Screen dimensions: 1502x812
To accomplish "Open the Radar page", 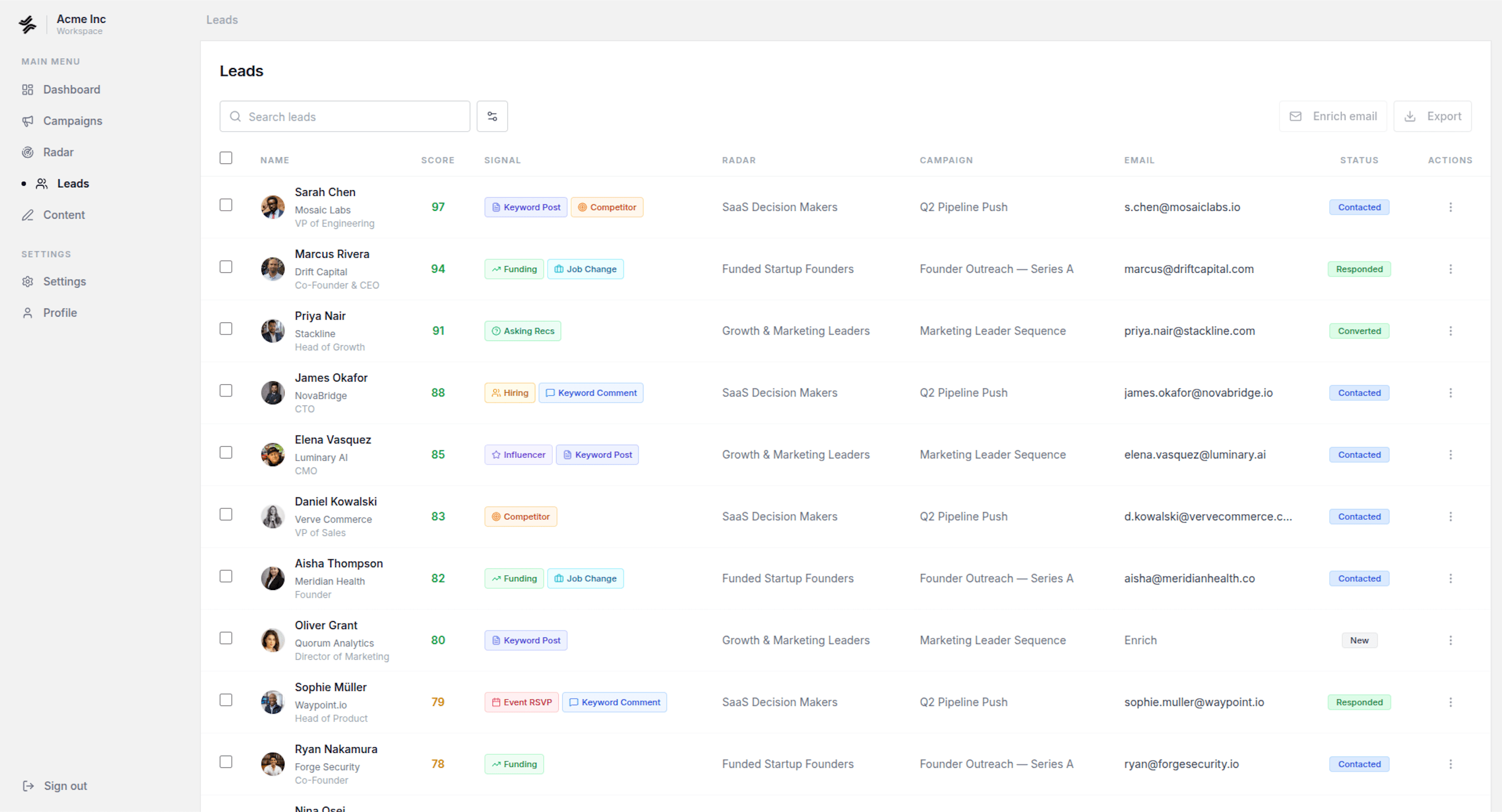I will point(59,153).
